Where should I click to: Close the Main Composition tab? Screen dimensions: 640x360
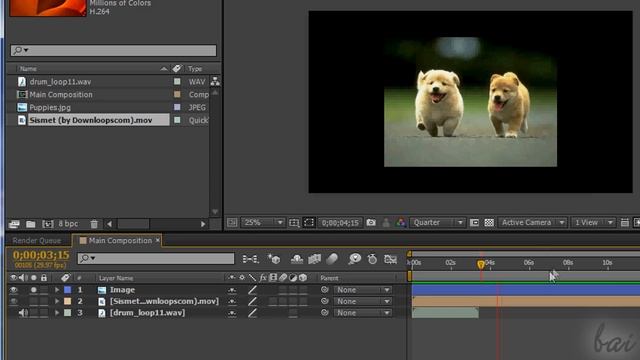(x=158, y=240)
